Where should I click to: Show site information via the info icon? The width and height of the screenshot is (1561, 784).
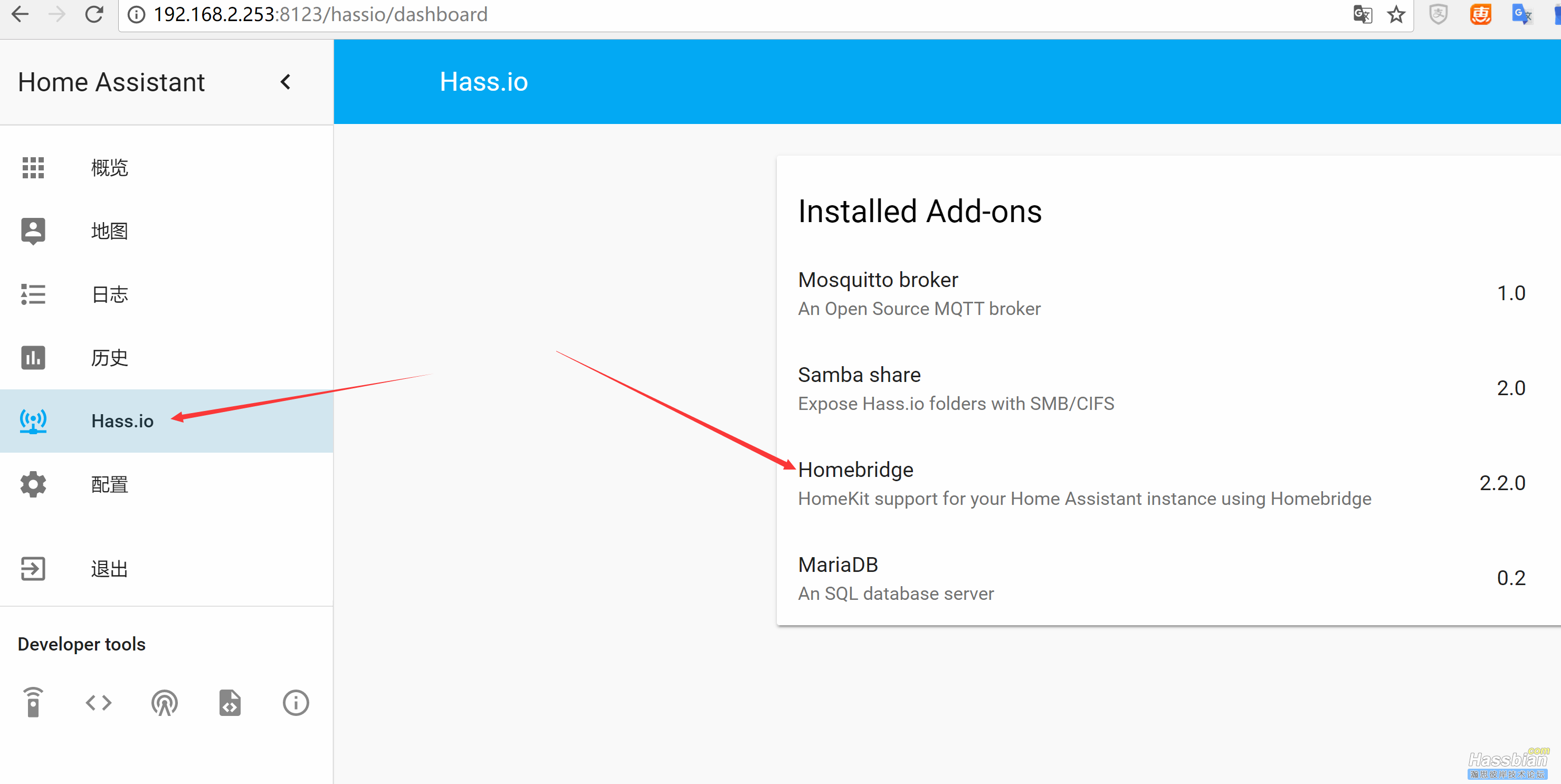pyautogui.click(x=137, y=14)
